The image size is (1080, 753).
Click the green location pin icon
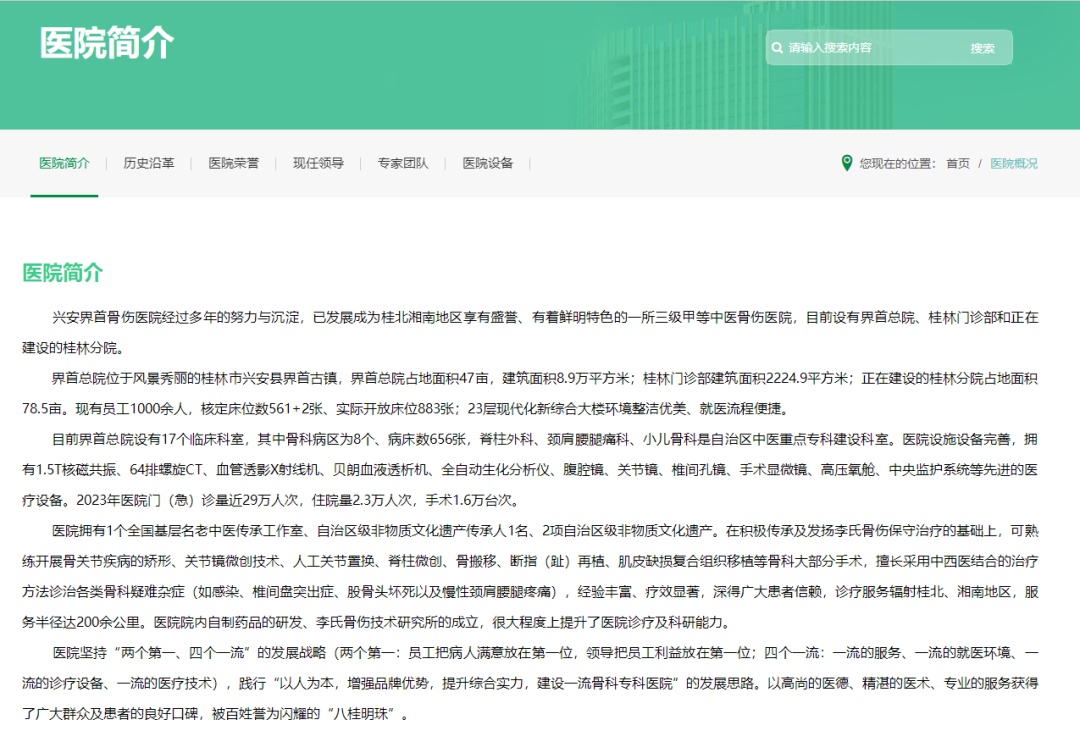(847, 163)
